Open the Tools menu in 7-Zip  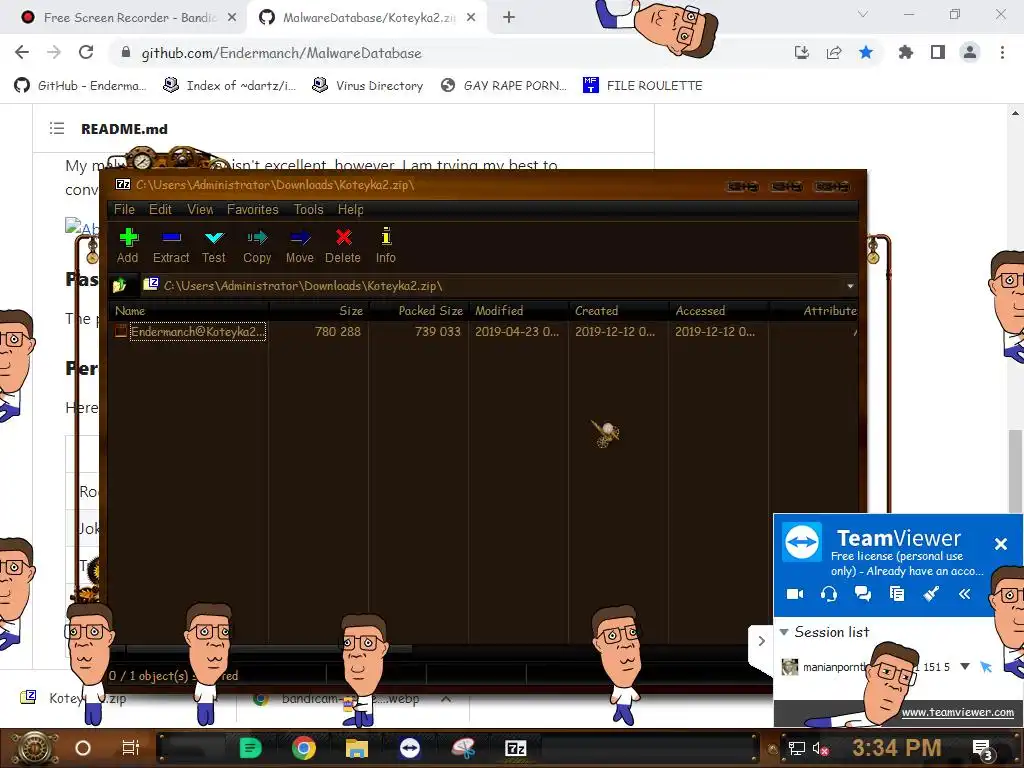click(x=308, y=210)
